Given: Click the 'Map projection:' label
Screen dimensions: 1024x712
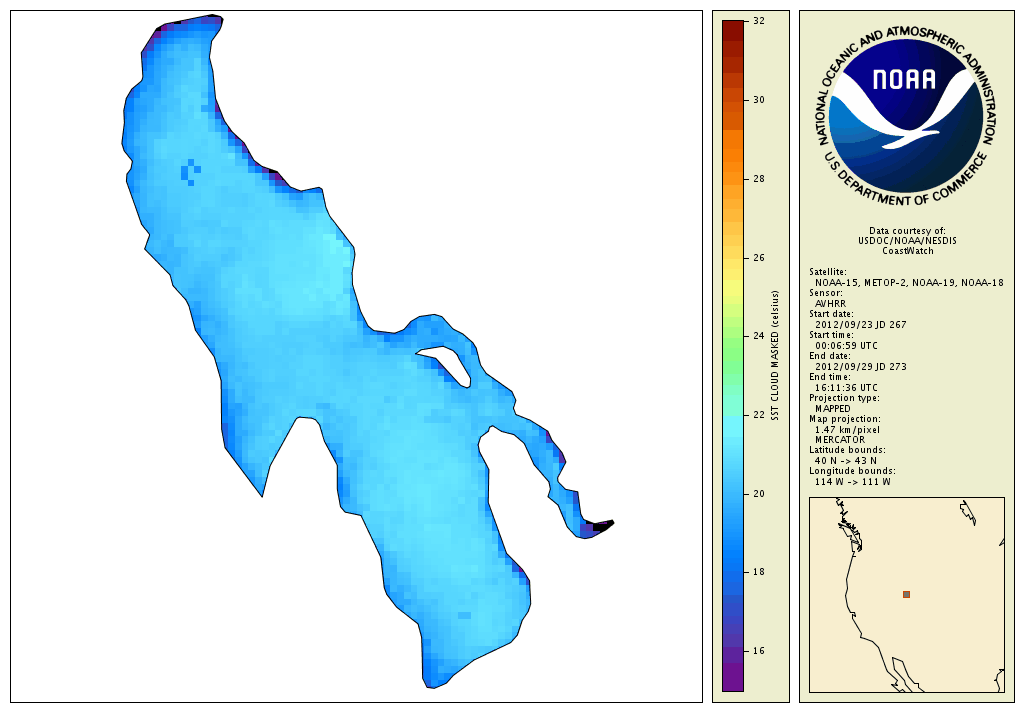Looking at the screenshot, I should (x=844, y=419).
